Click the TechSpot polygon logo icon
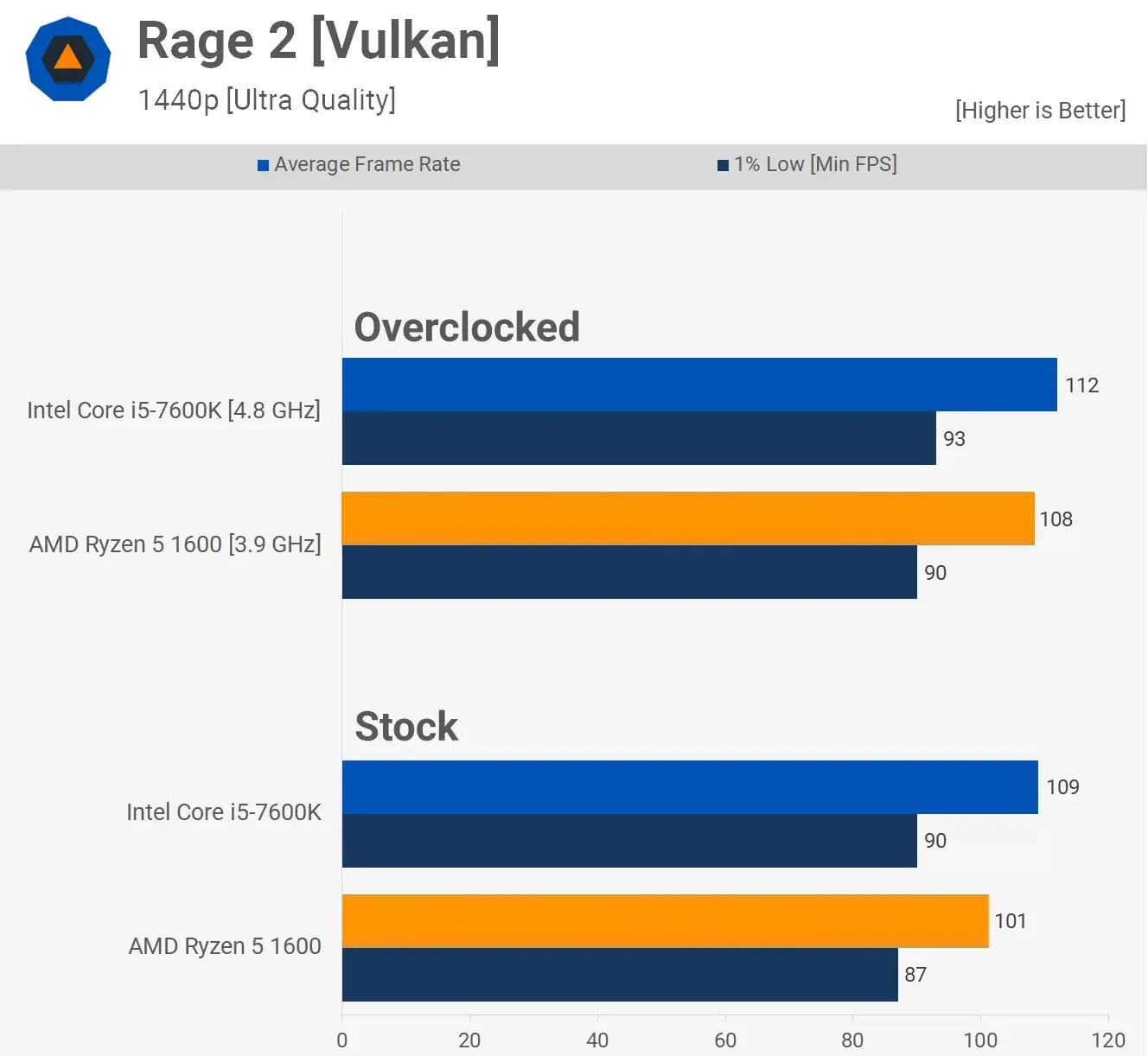Image resolution: width=1148 pixels, height=1056 pixels. point(68,60)
